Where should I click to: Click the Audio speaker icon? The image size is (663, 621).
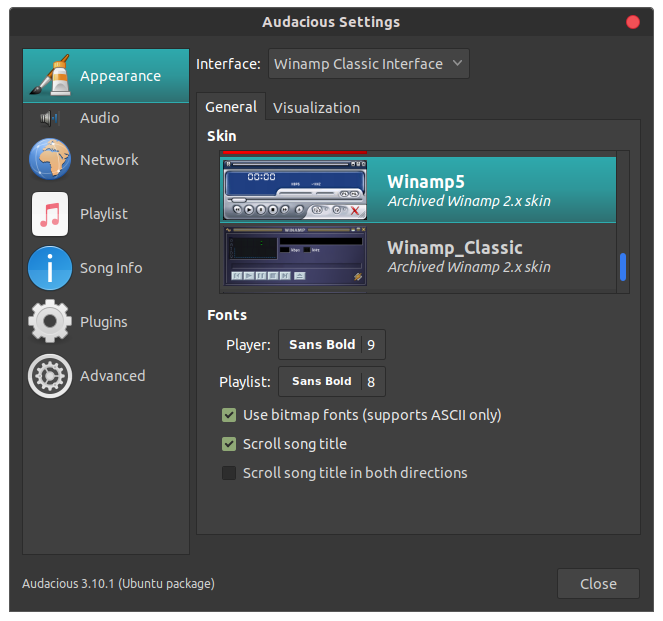tap(49, 118)
